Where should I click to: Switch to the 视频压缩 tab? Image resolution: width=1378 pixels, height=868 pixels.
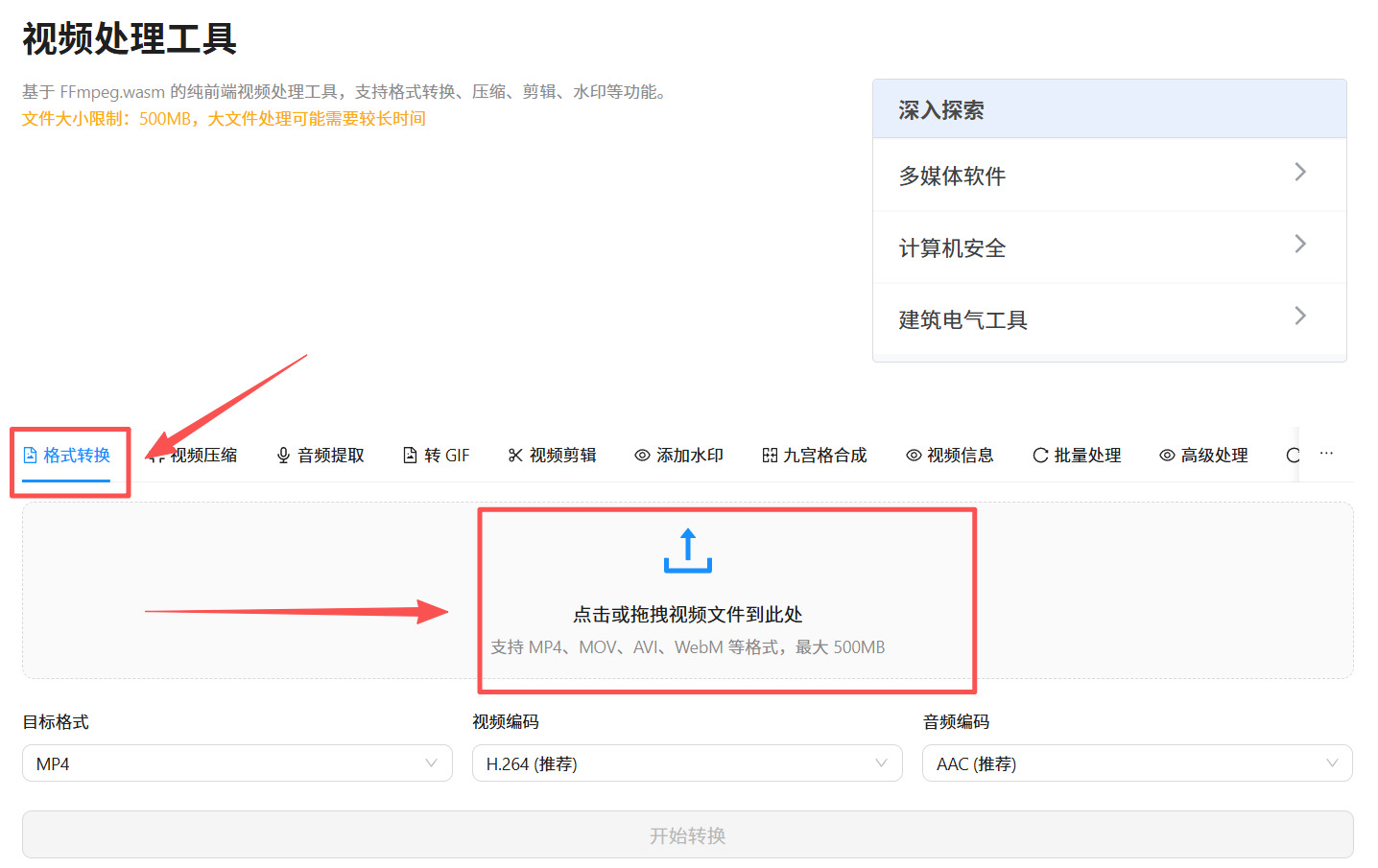pyautogui.click(x=193, y=455)
